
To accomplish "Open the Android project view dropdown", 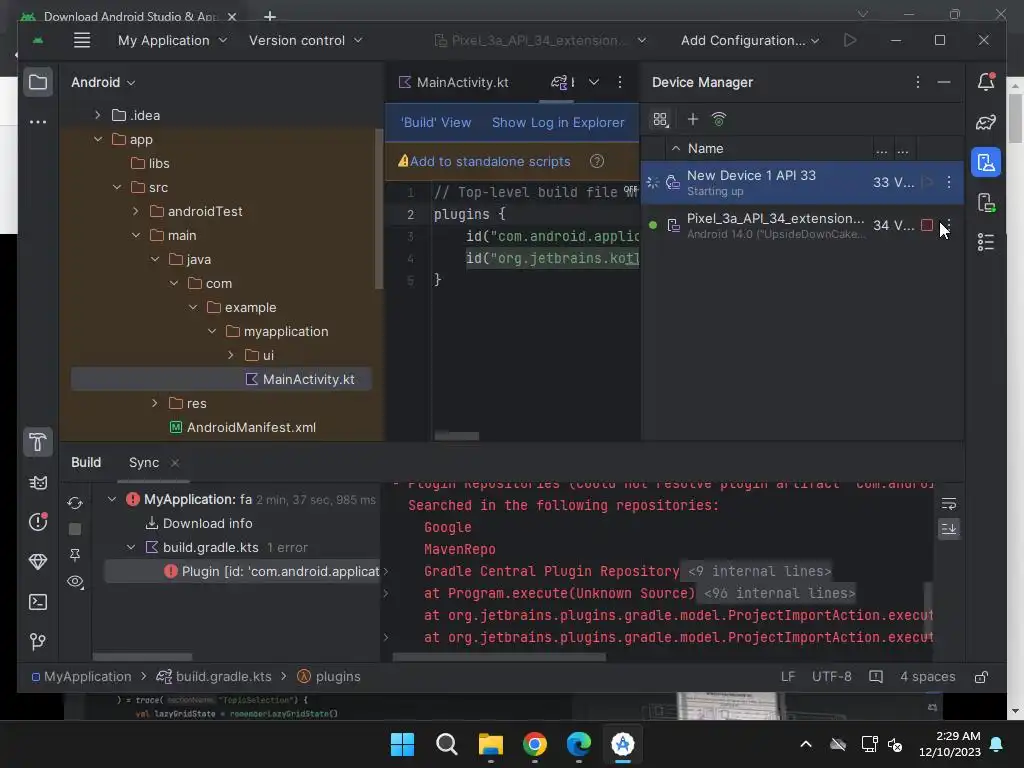I will point(103,82).
